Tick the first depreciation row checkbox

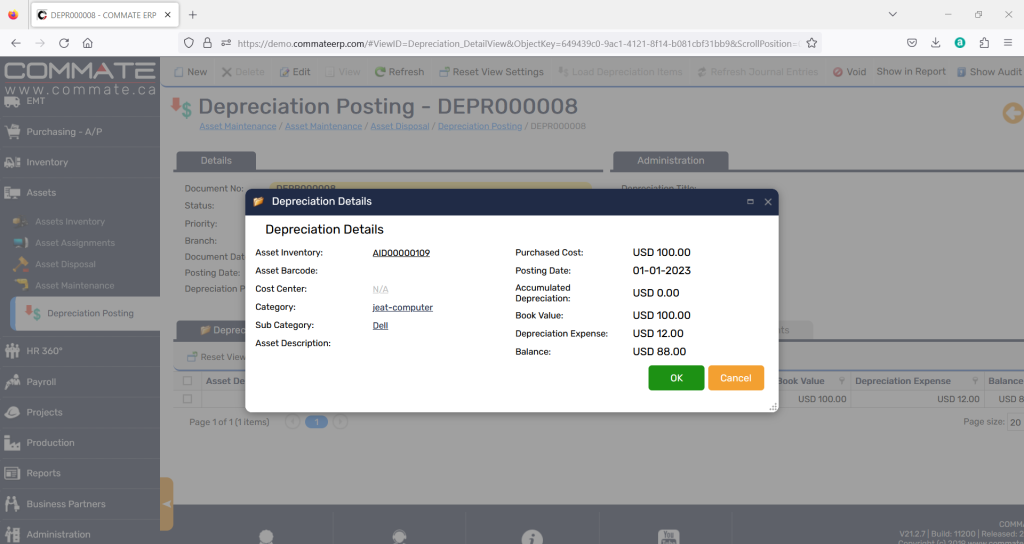click(187, 399)
